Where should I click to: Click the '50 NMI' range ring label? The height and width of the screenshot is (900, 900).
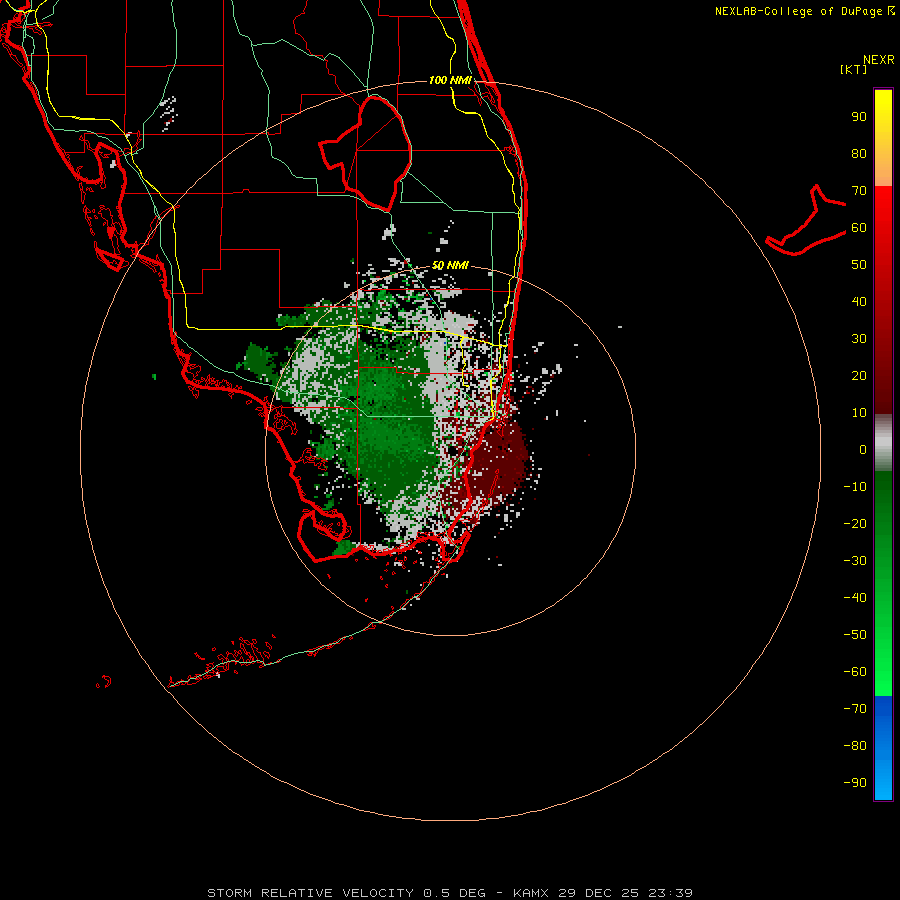click(x=450, y=265)
